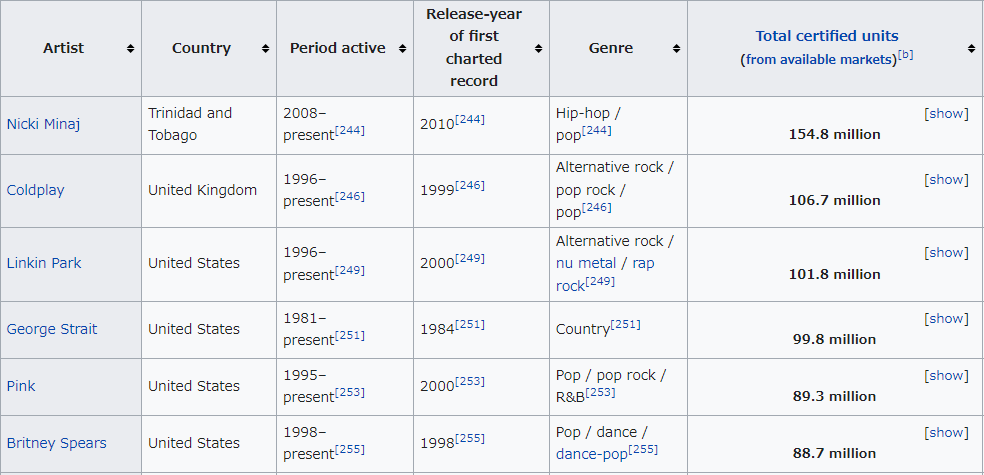This screenshot has height=475, width=984.
Task: Sort by Period active column arrows
Action: coord(401,49)
